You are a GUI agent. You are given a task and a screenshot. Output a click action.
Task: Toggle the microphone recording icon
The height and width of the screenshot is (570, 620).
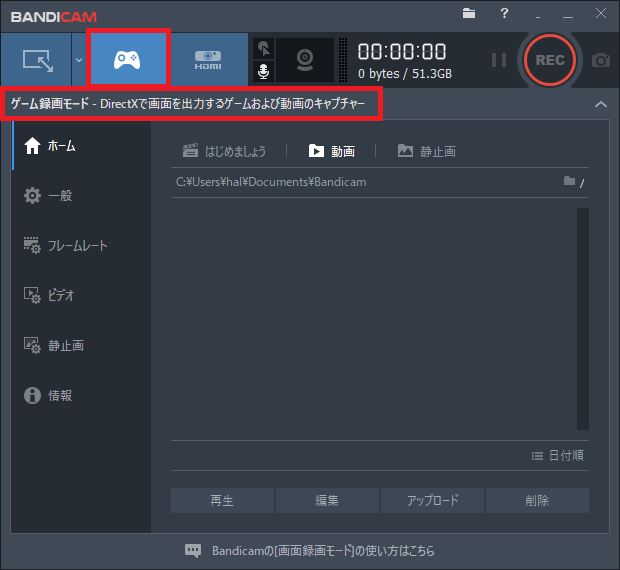pos(263,72)
